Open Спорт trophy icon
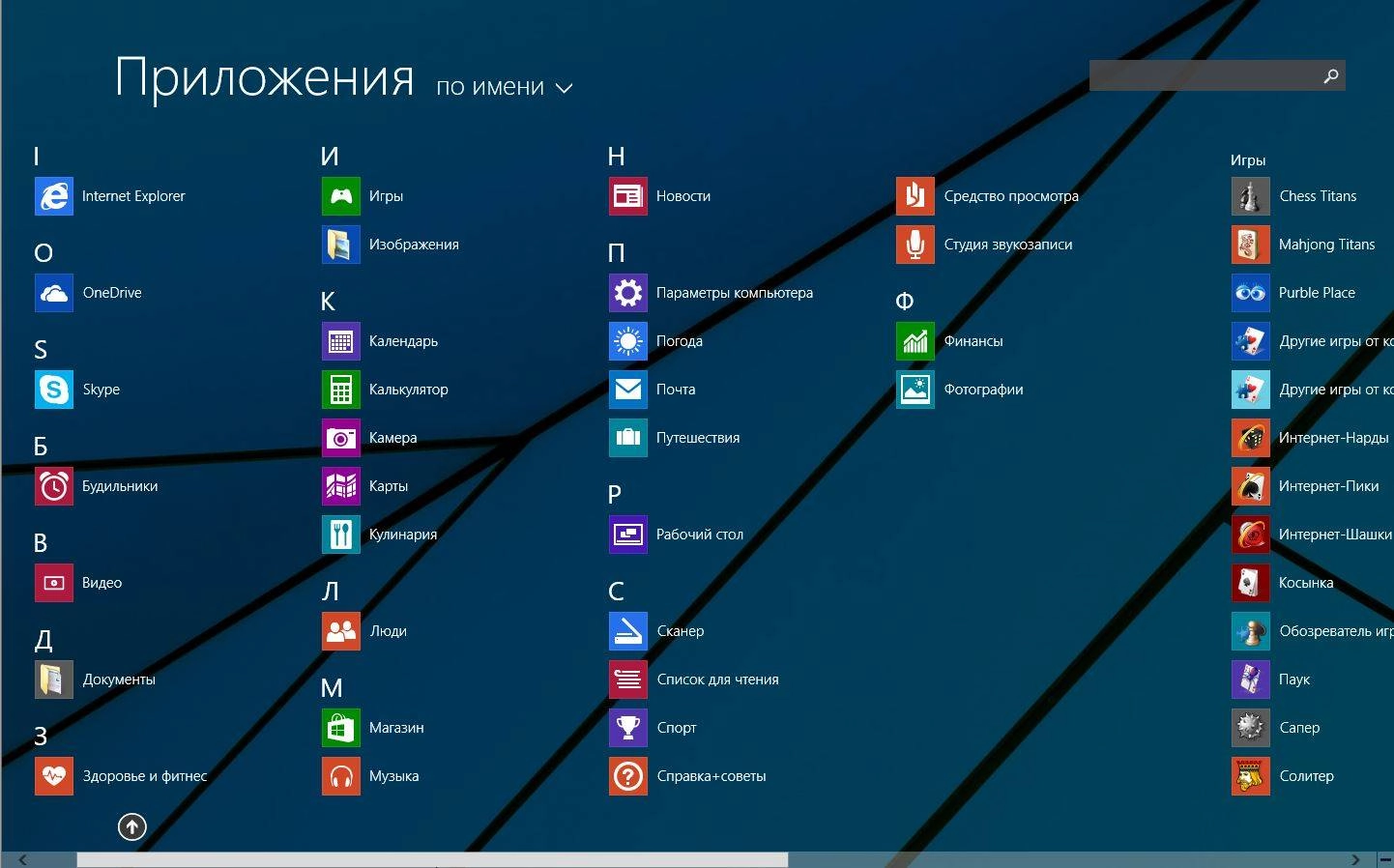The image size is (1394, 868). [628, 728]
